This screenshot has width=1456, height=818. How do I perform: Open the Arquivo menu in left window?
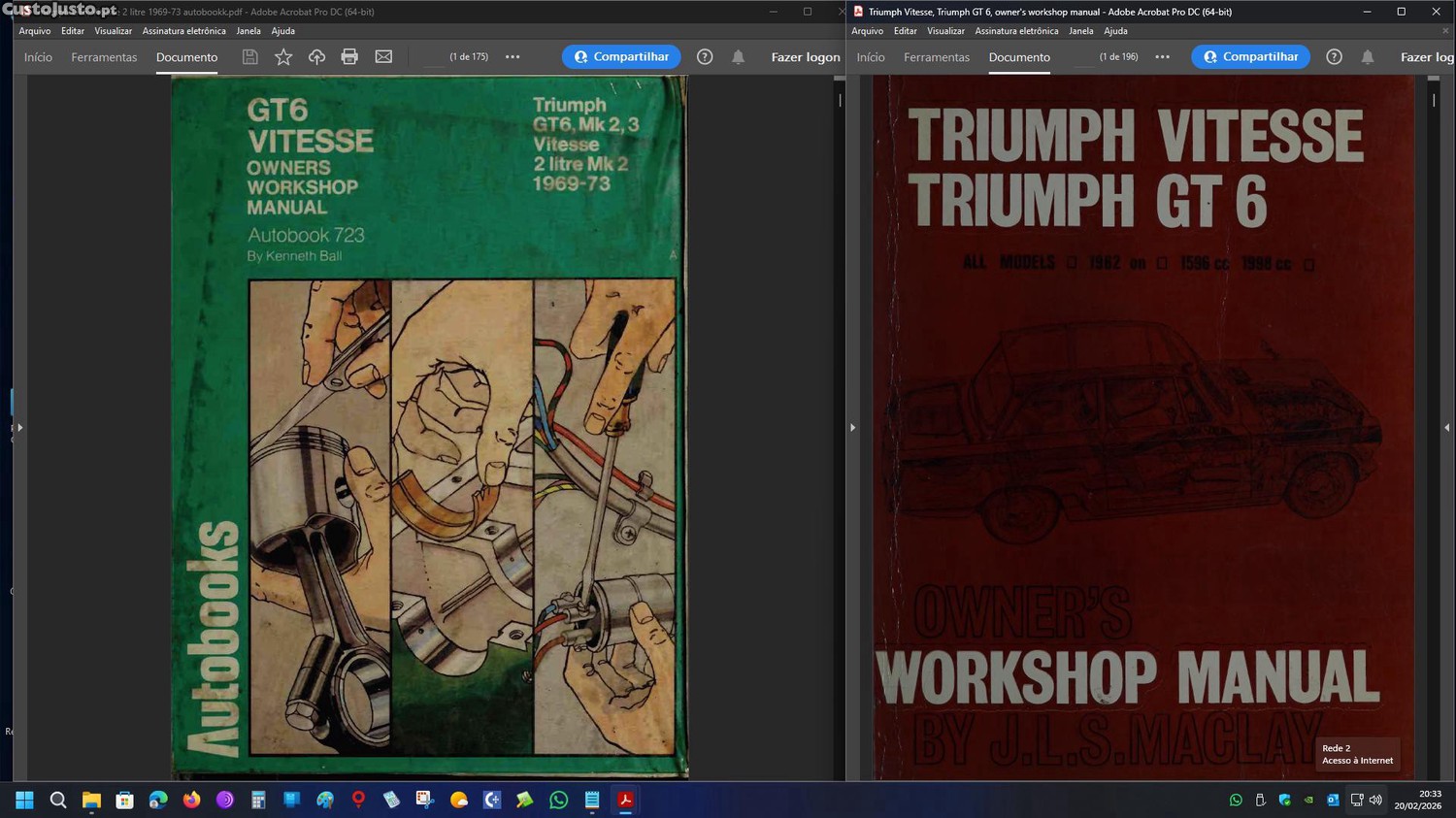point(35,31)
